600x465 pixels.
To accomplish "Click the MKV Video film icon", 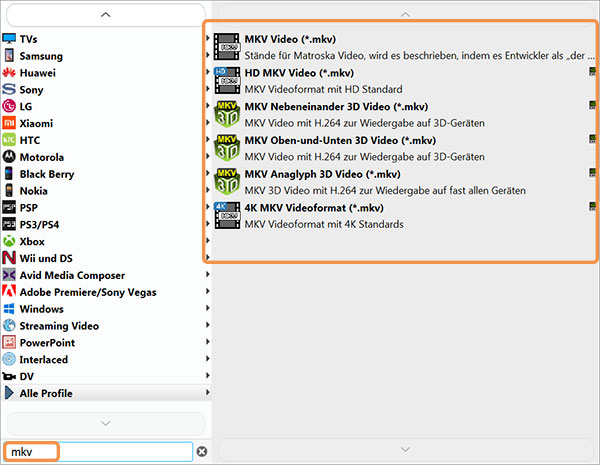I will (227, 47).
